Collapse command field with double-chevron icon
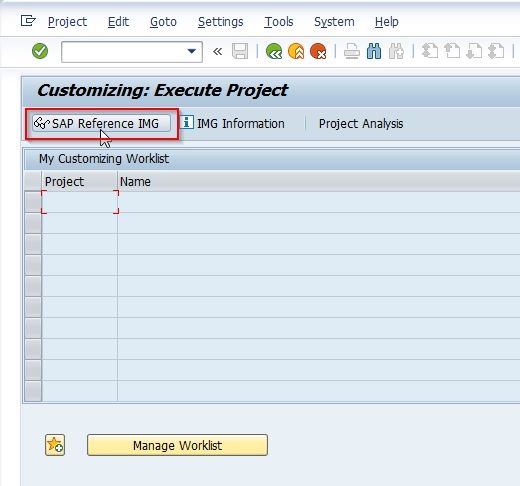520x486 pixels. (x=217, y=51)
